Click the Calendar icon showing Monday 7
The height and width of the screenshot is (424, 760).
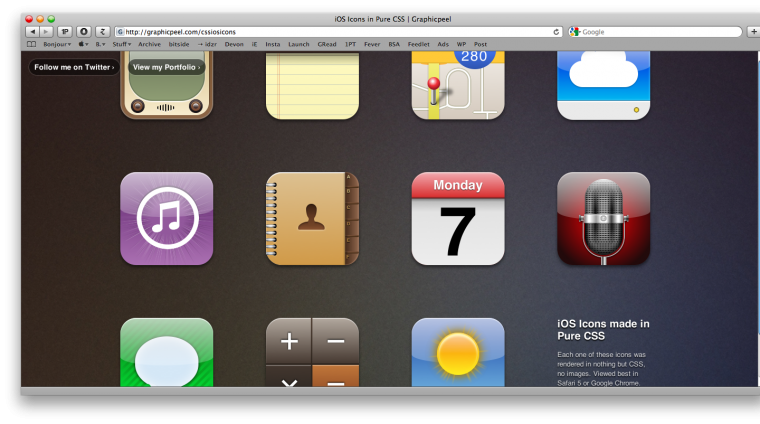pos(458,218)
